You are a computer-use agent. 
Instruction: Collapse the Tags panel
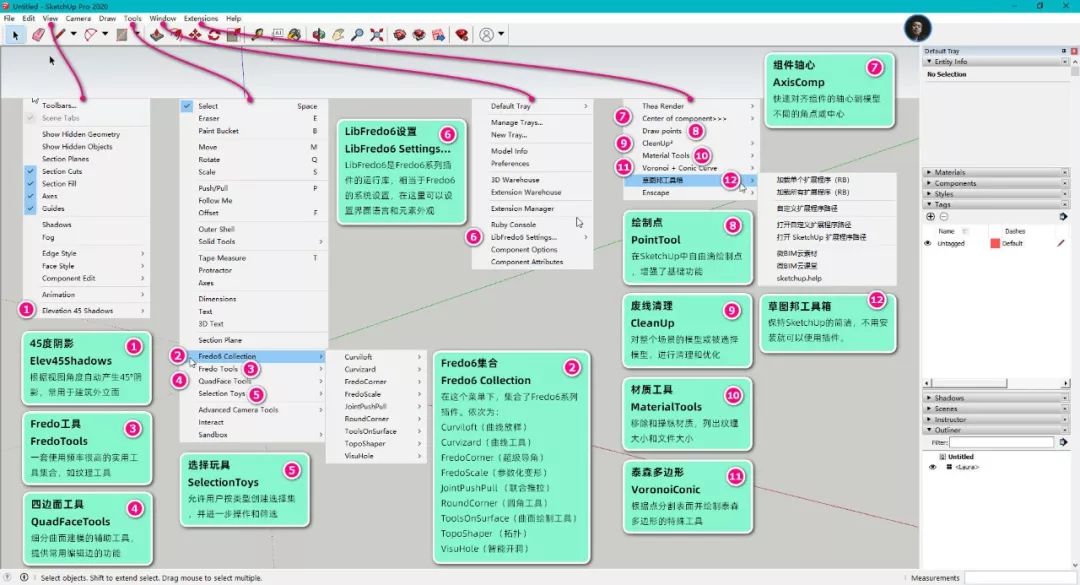point(929,205)
